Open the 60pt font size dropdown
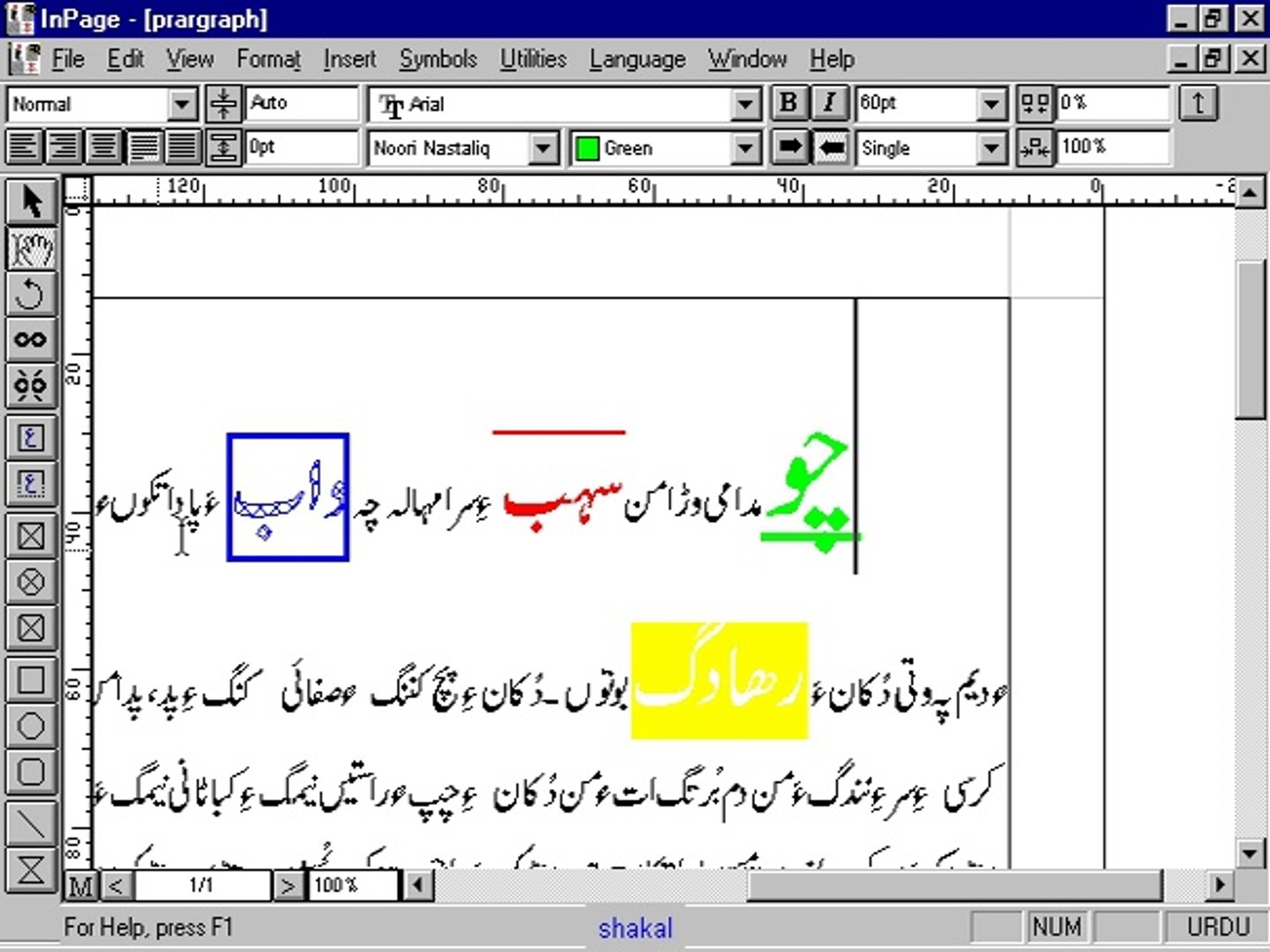The image size is (1270, 952). click(x=991, y=105)
